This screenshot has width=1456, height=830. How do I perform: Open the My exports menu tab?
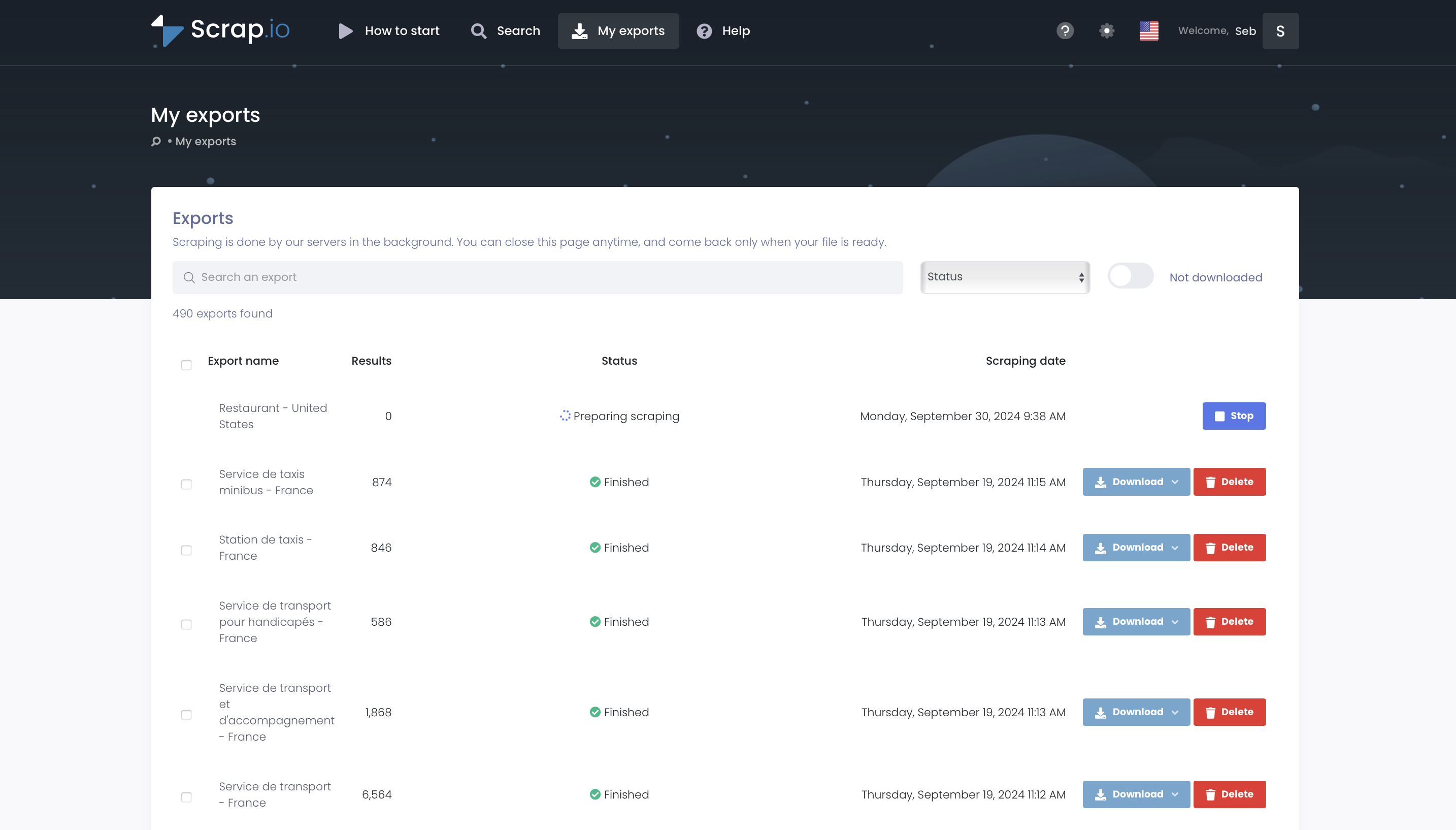(x=618, y=31)
